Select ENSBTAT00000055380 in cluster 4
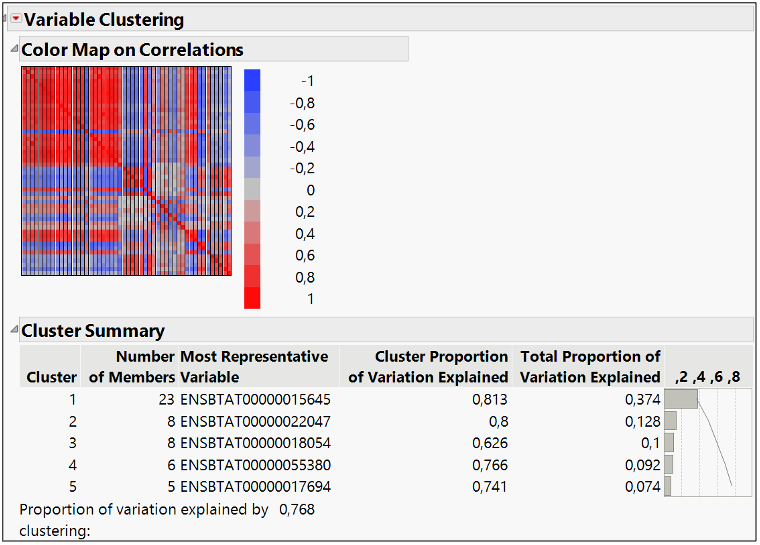Screen dimensions: 760x545 pos(255,465)
